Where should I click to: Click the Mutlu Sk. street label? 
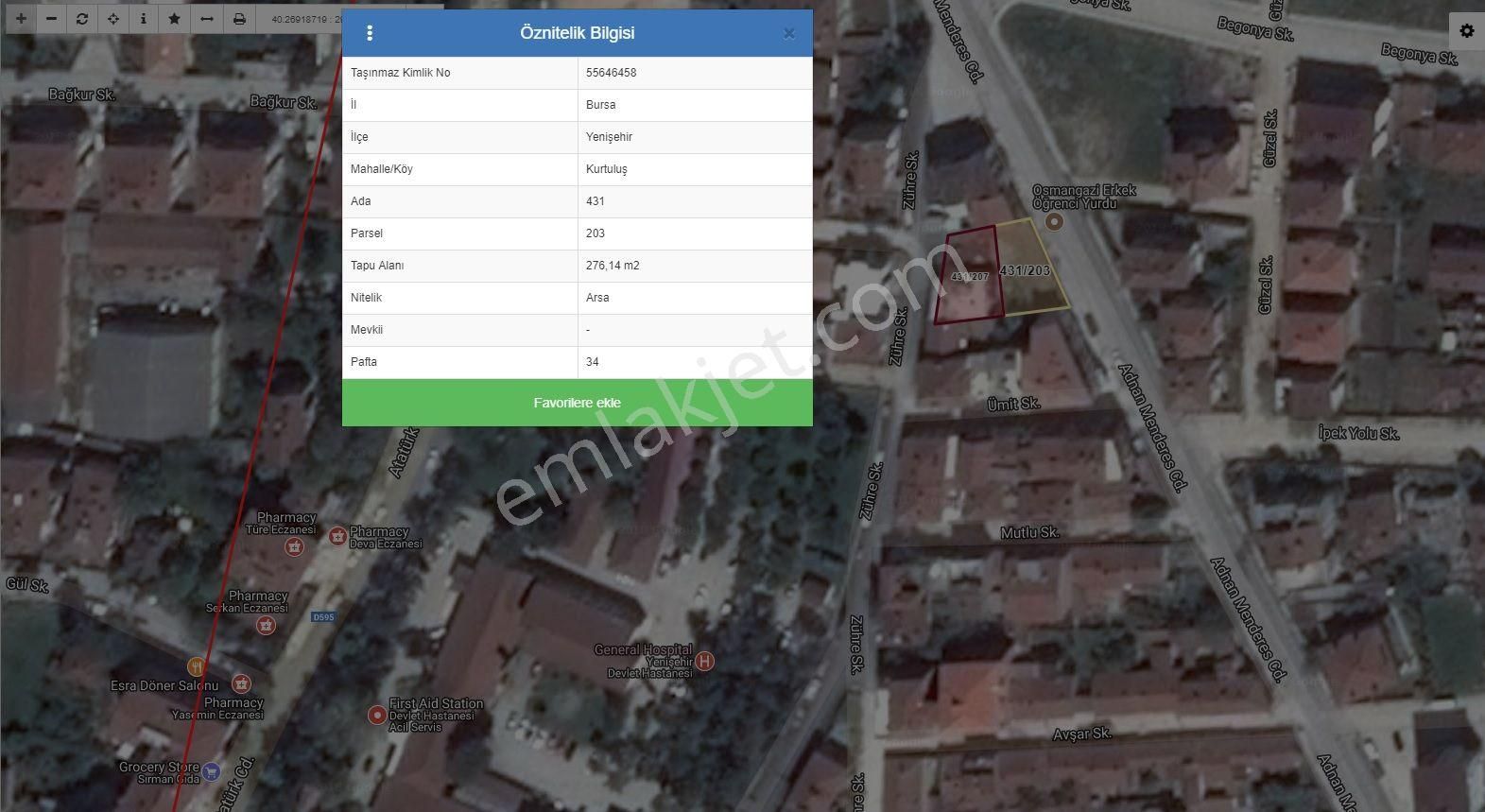coord(1030,533)
